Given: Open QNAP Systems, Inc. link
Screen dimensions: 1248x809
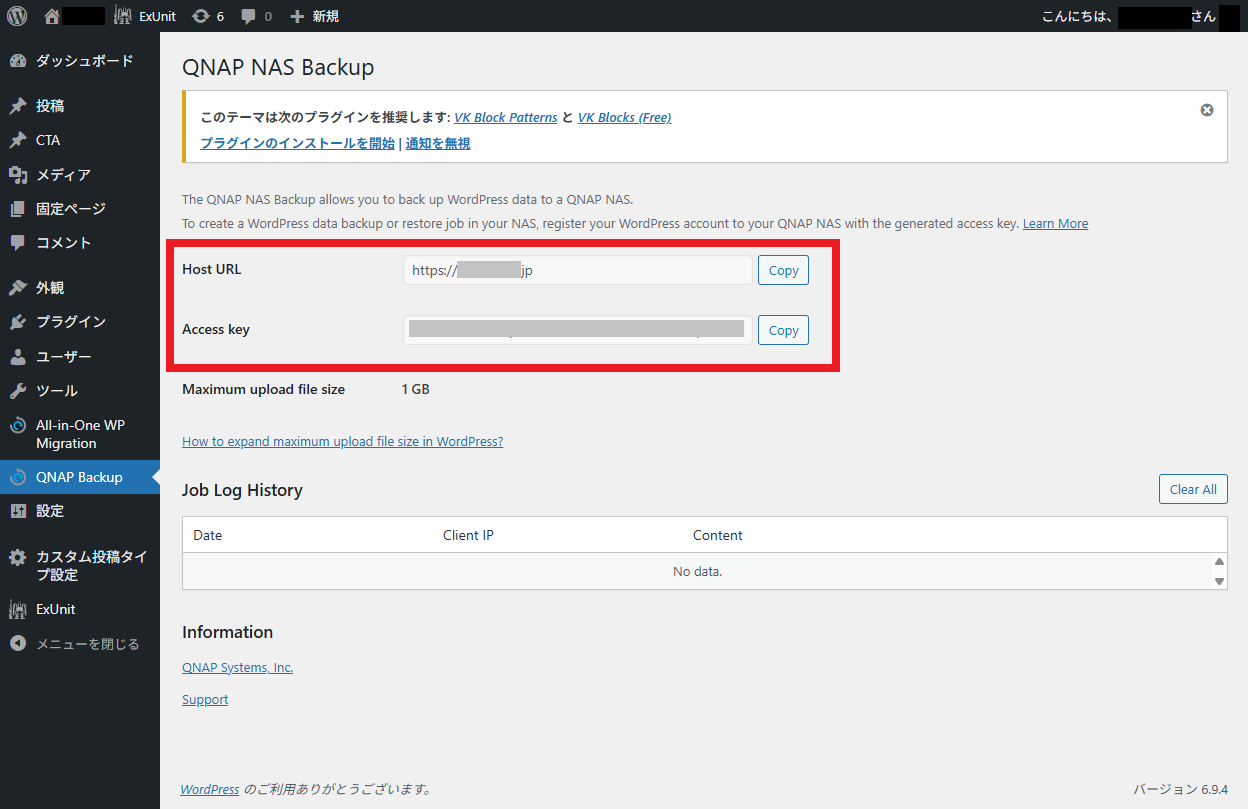Looking at the screenshot, I should (237, 668).
